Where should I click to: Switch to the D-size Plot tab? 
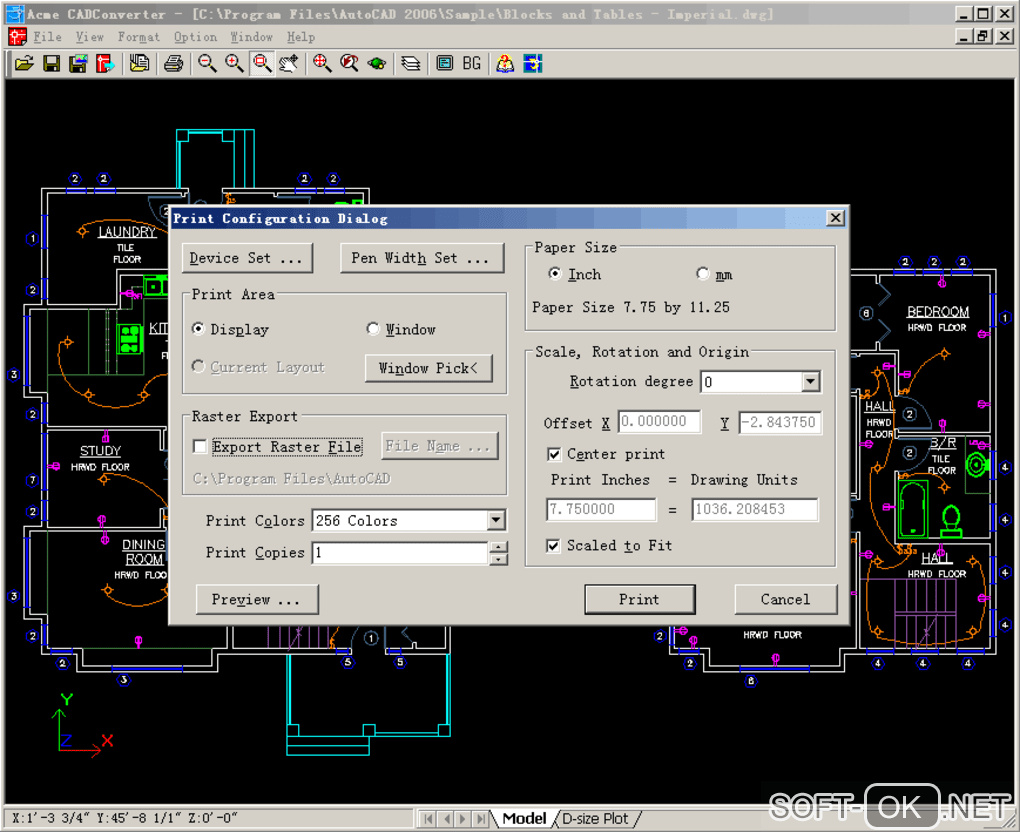pyautogui.click(x=594, y=818)
